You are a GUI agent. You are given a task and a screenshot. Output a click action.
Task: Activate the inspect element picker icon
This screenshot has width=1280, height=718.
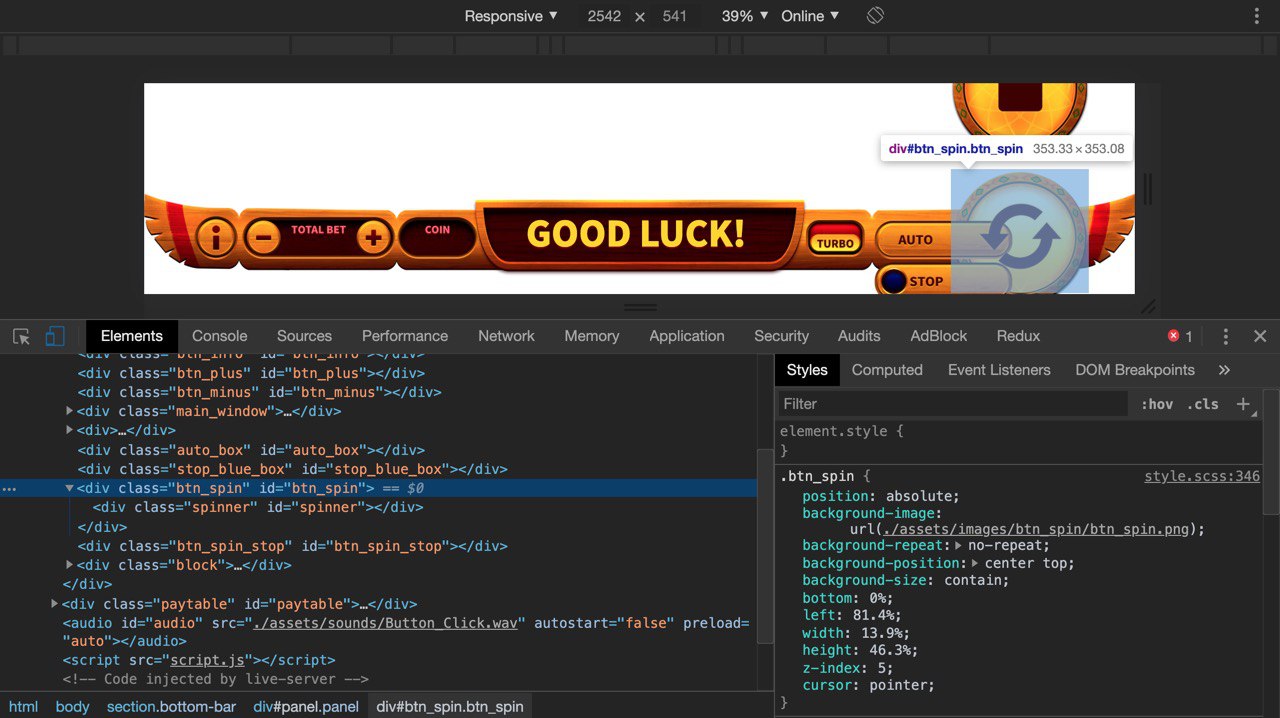(x=21, y=336)
